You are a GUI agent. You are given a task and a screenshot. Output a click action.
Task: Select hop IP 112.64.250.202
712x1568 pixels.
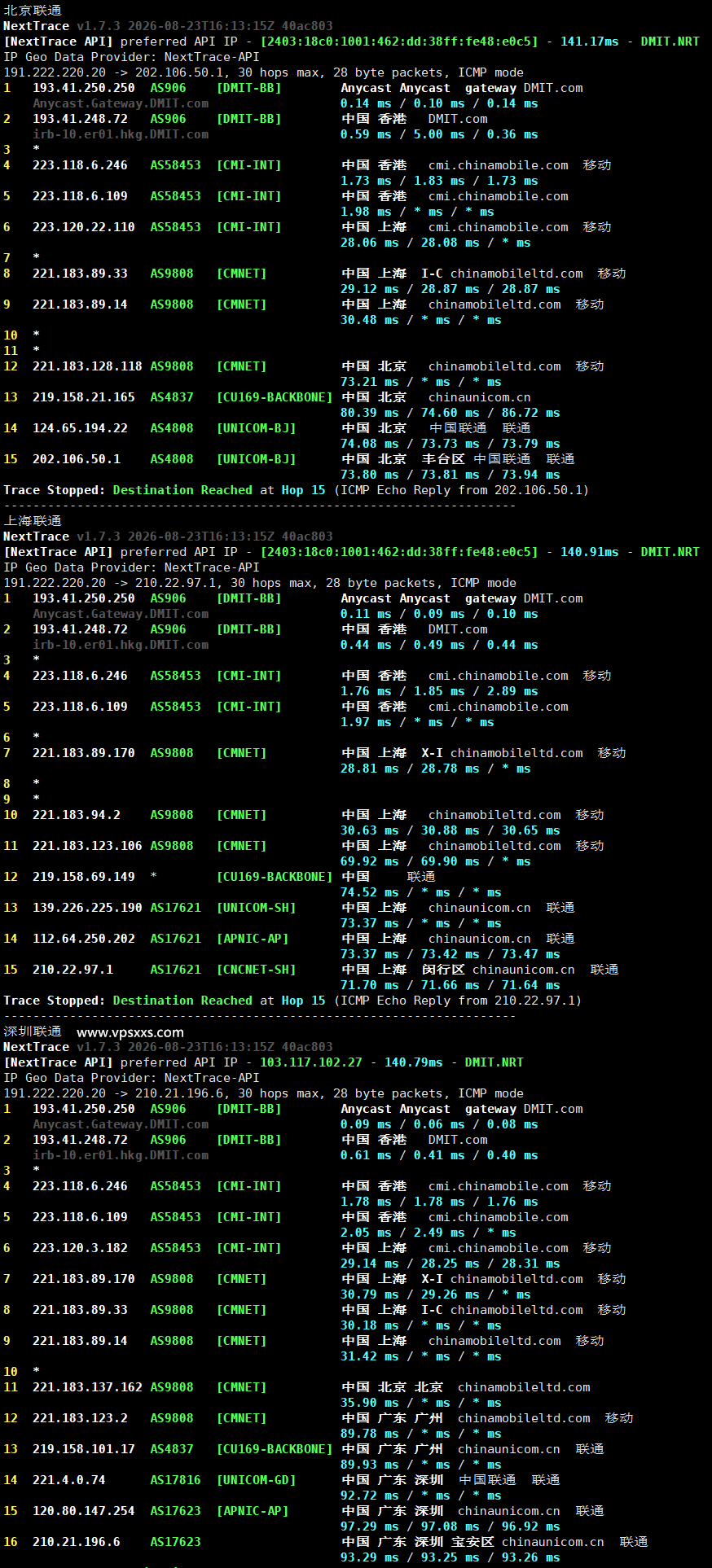point(84,939)
